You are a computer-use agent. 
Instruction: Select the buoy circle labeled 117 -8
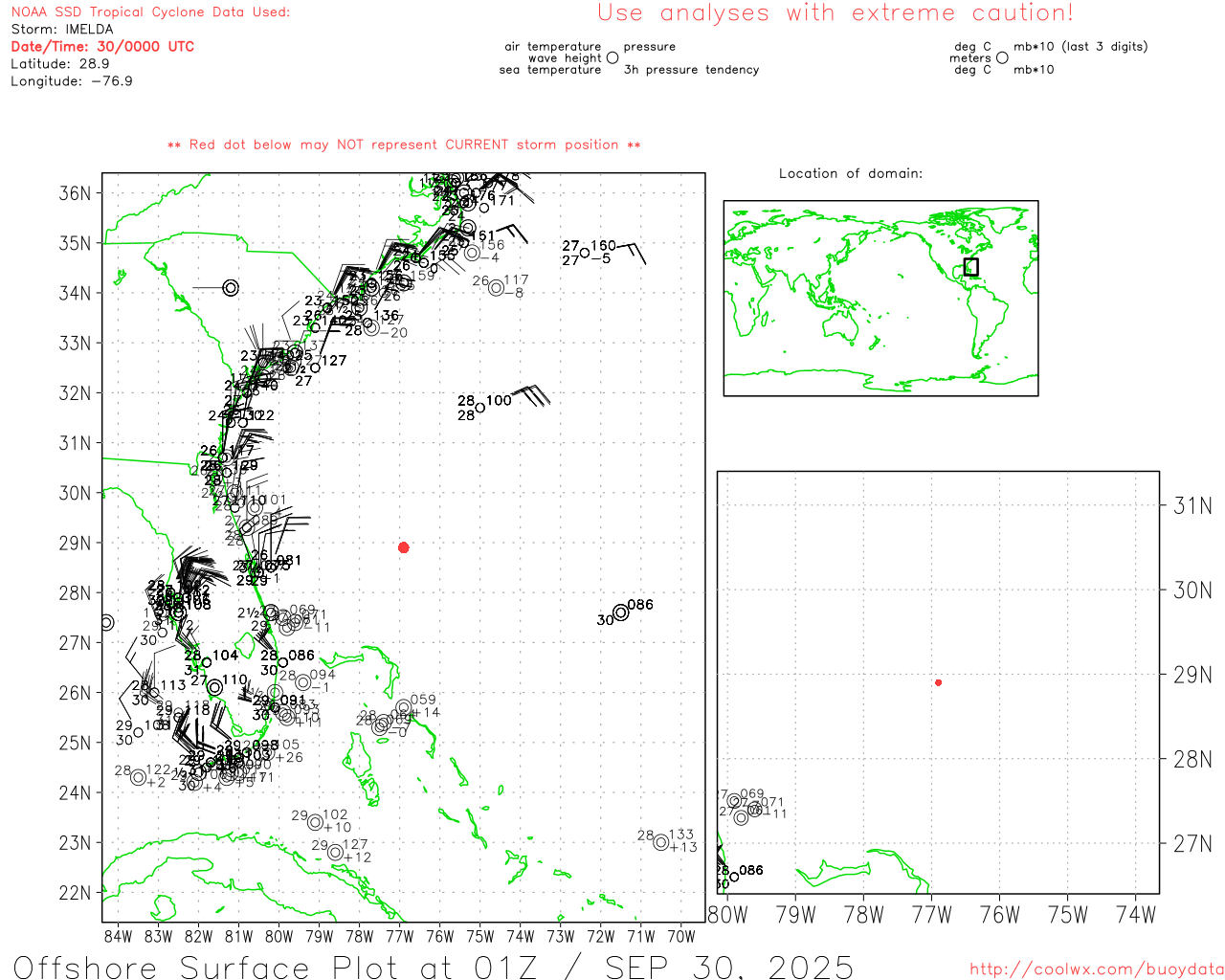click(x=496, y=288)
